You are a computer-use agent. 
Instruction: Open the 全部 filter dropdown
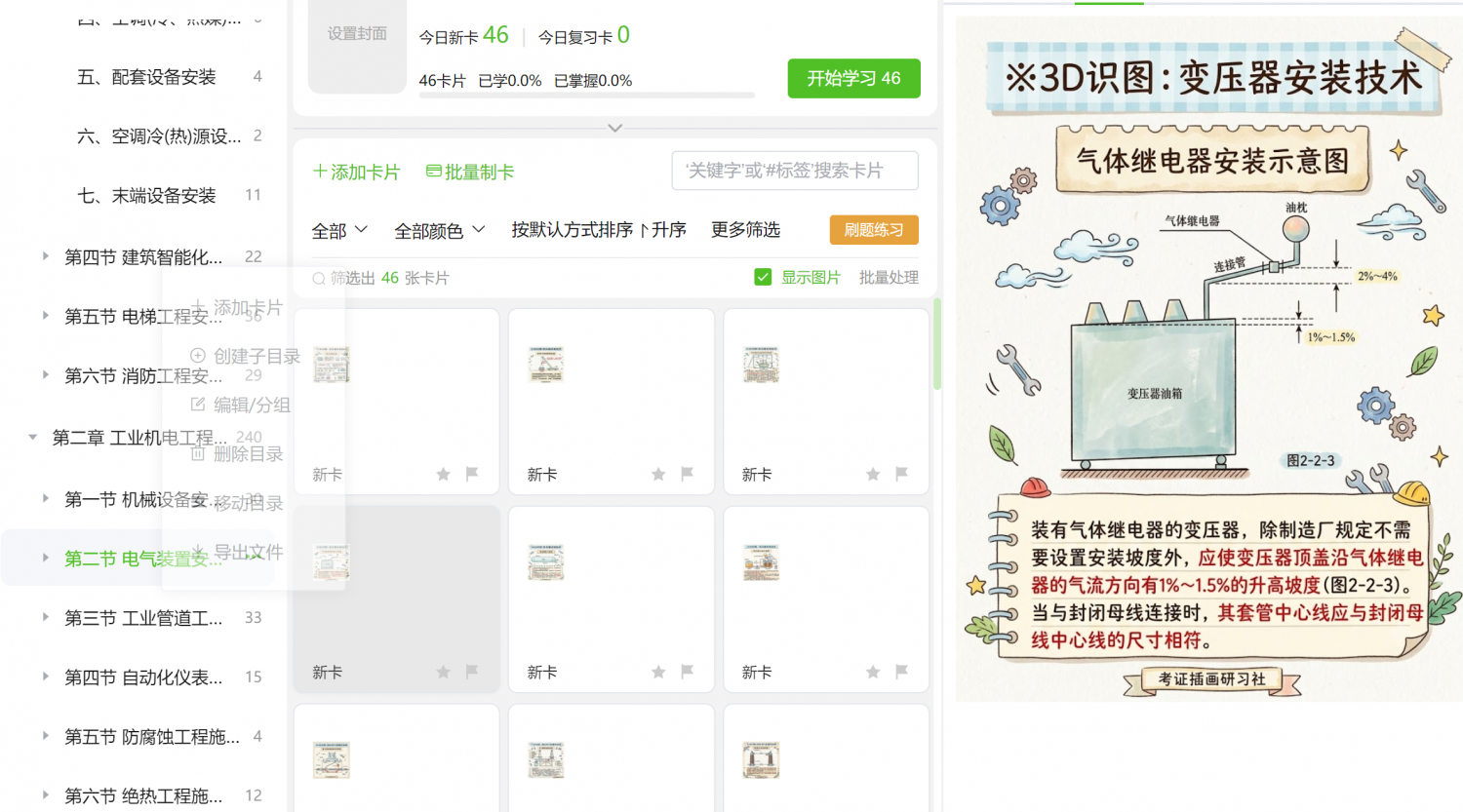click(339, 230)
